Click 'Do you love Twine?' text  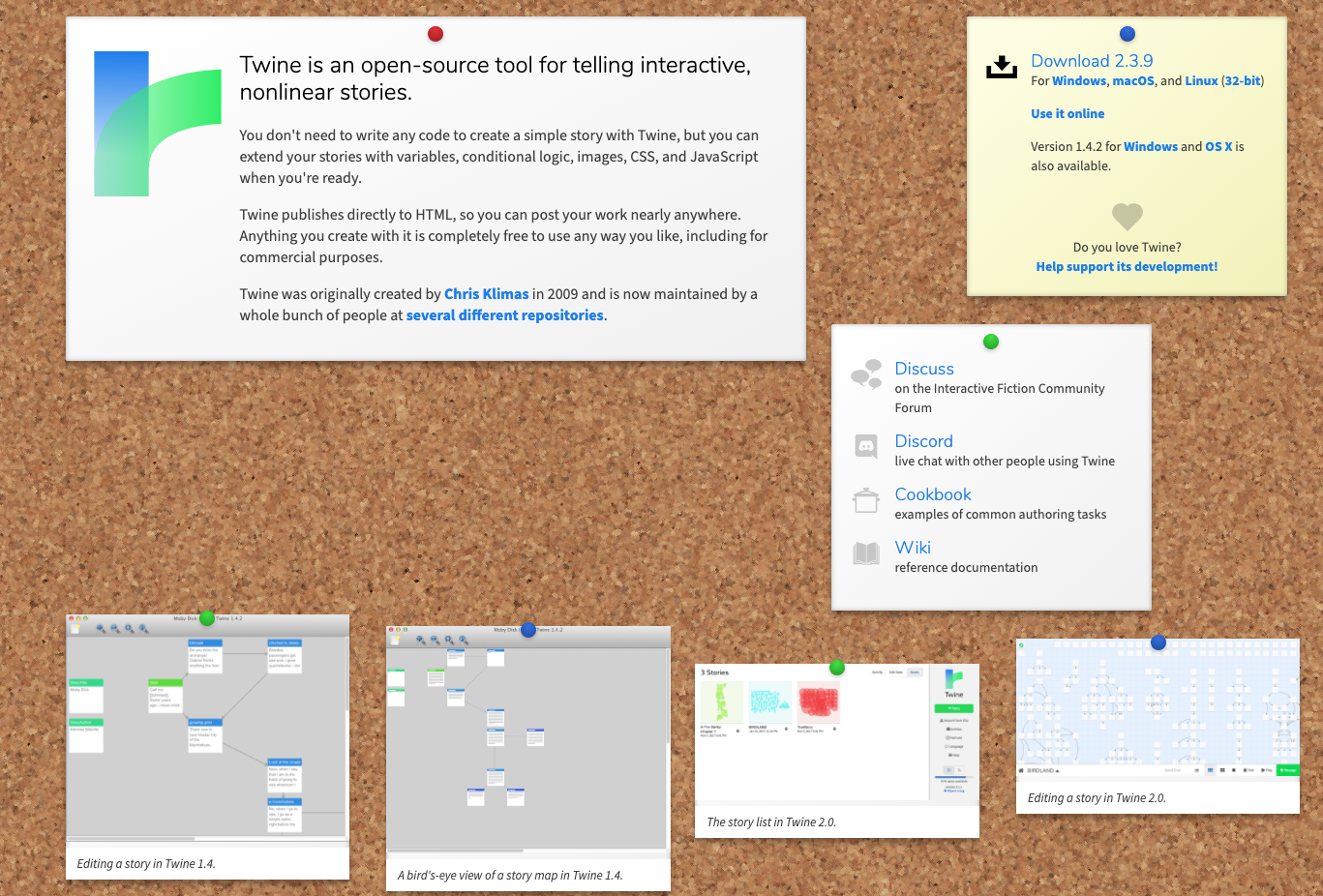pyautogui.click(x=1127, y=248)
